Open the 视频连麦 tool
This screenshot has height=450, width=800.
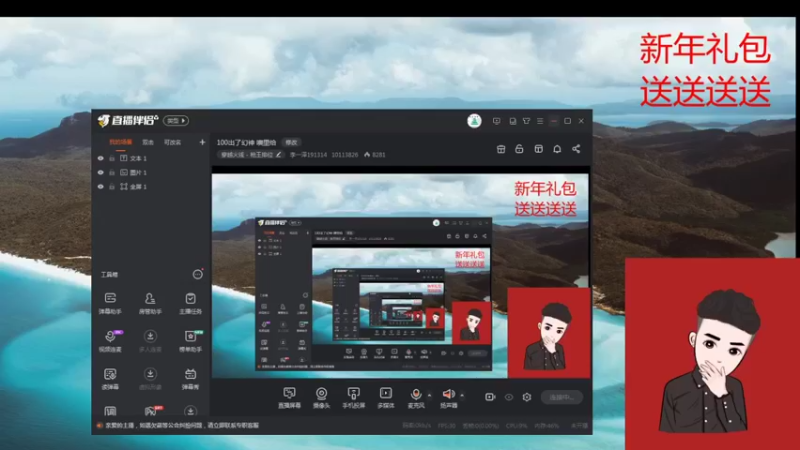pyautogui.click(x=110, y=341)
